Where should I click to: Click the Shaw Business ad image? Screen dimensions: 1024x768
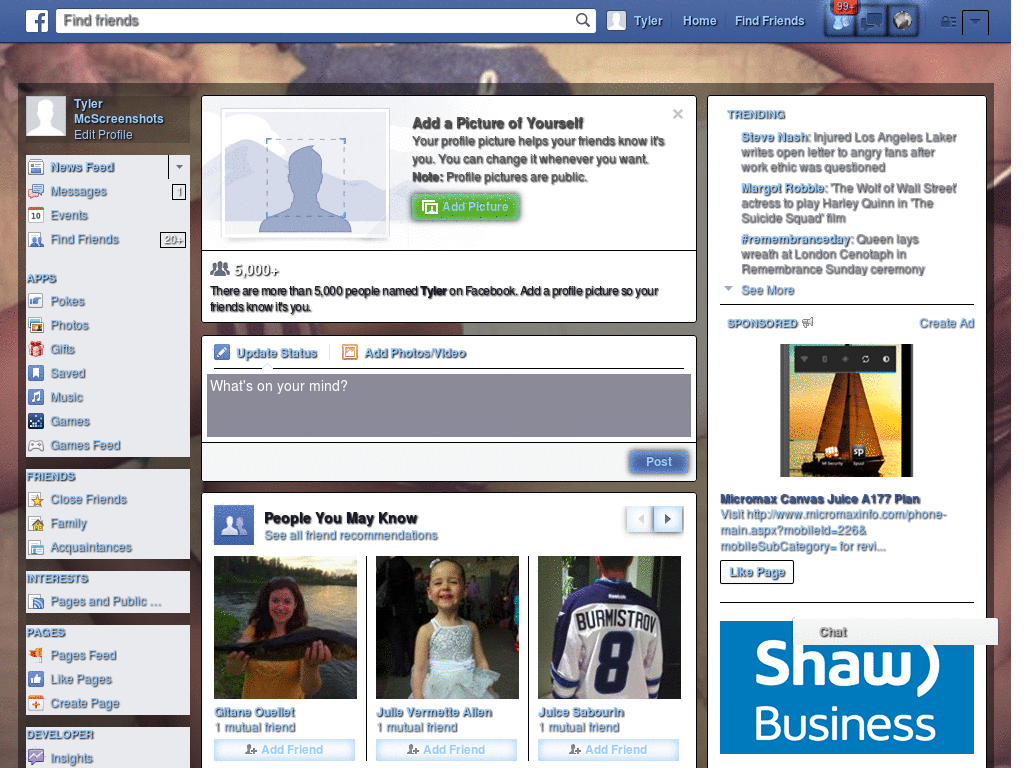pyautogui.click(x=846, y=687)
